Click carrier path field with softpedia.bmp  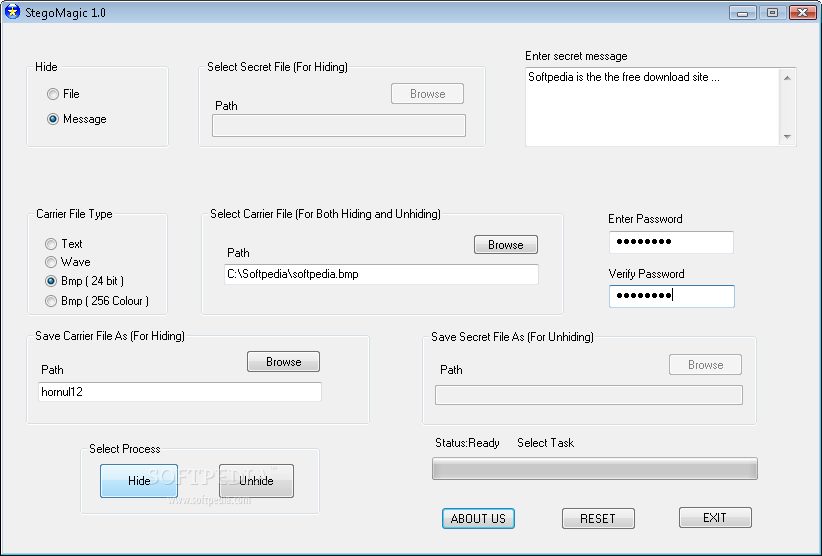click(381, 274)
